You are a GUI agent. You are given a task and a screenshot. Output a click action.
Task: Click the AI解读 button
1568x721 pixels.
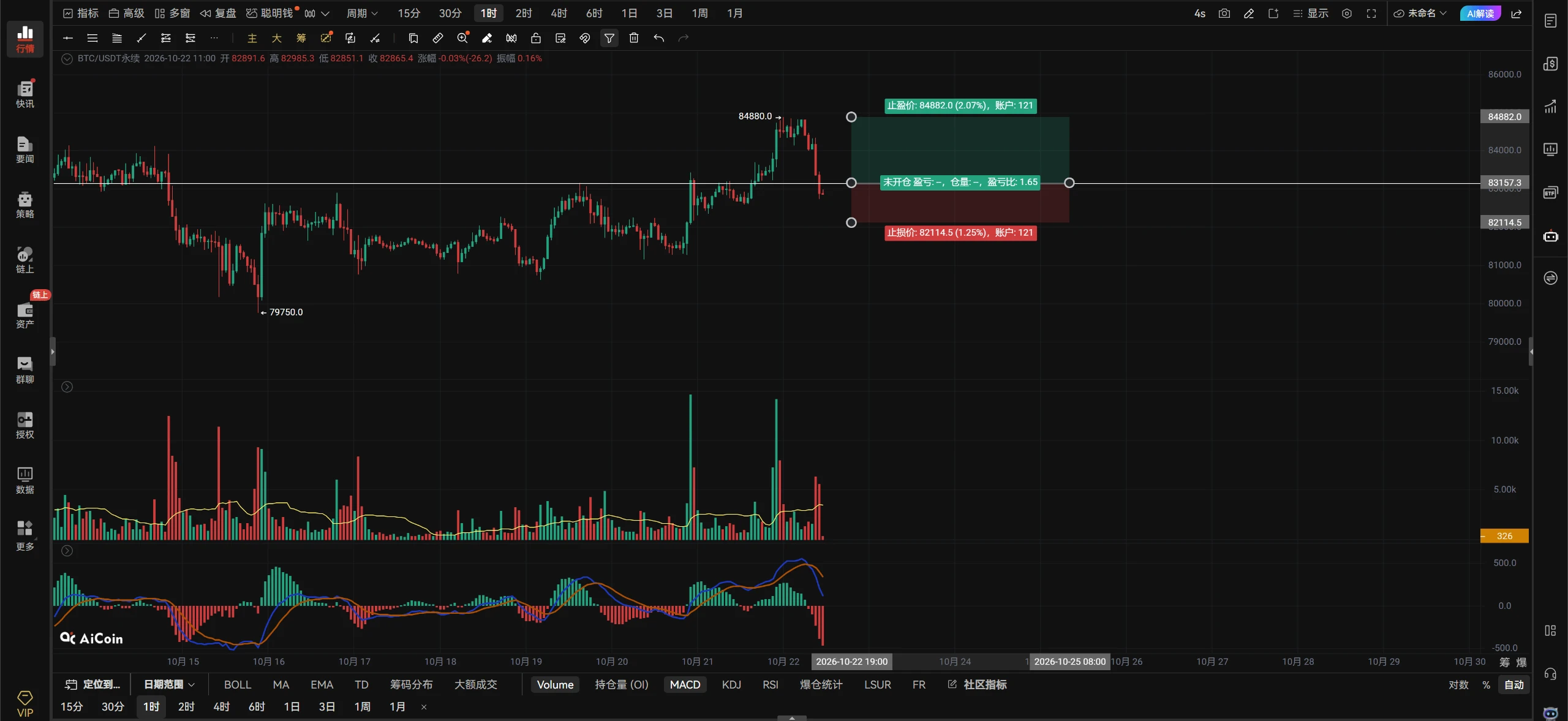pos(1480,13)
